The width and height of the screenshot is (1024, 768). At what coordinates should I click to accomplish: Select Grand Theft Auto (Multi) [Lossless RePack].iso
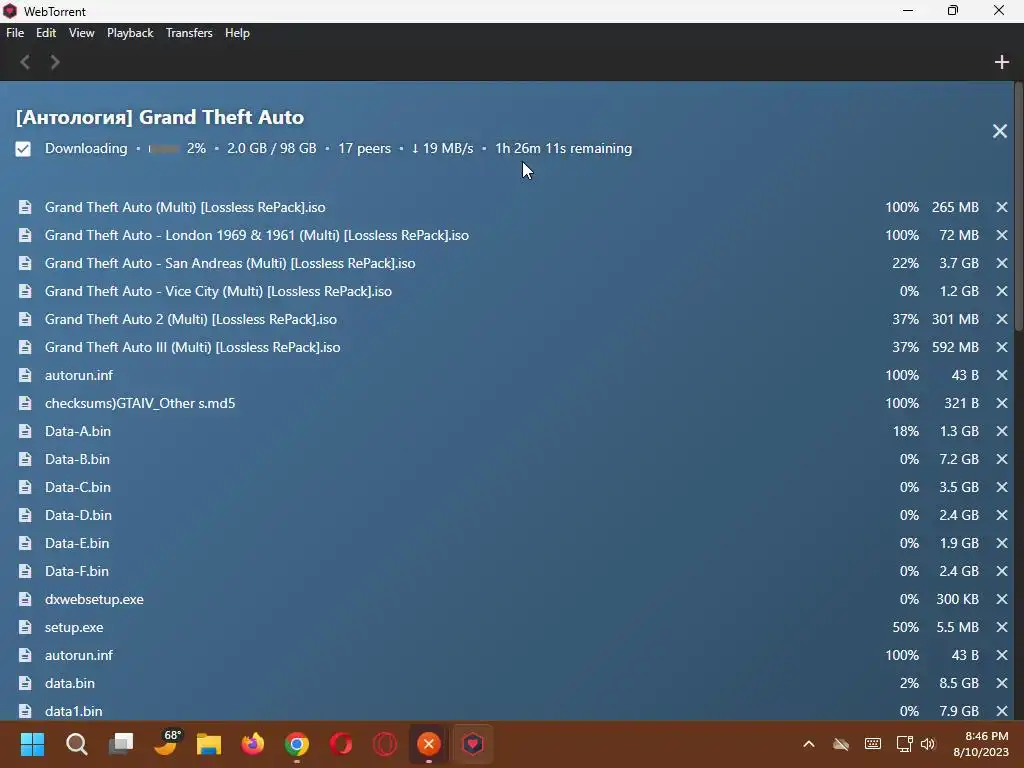click(185, 207)
